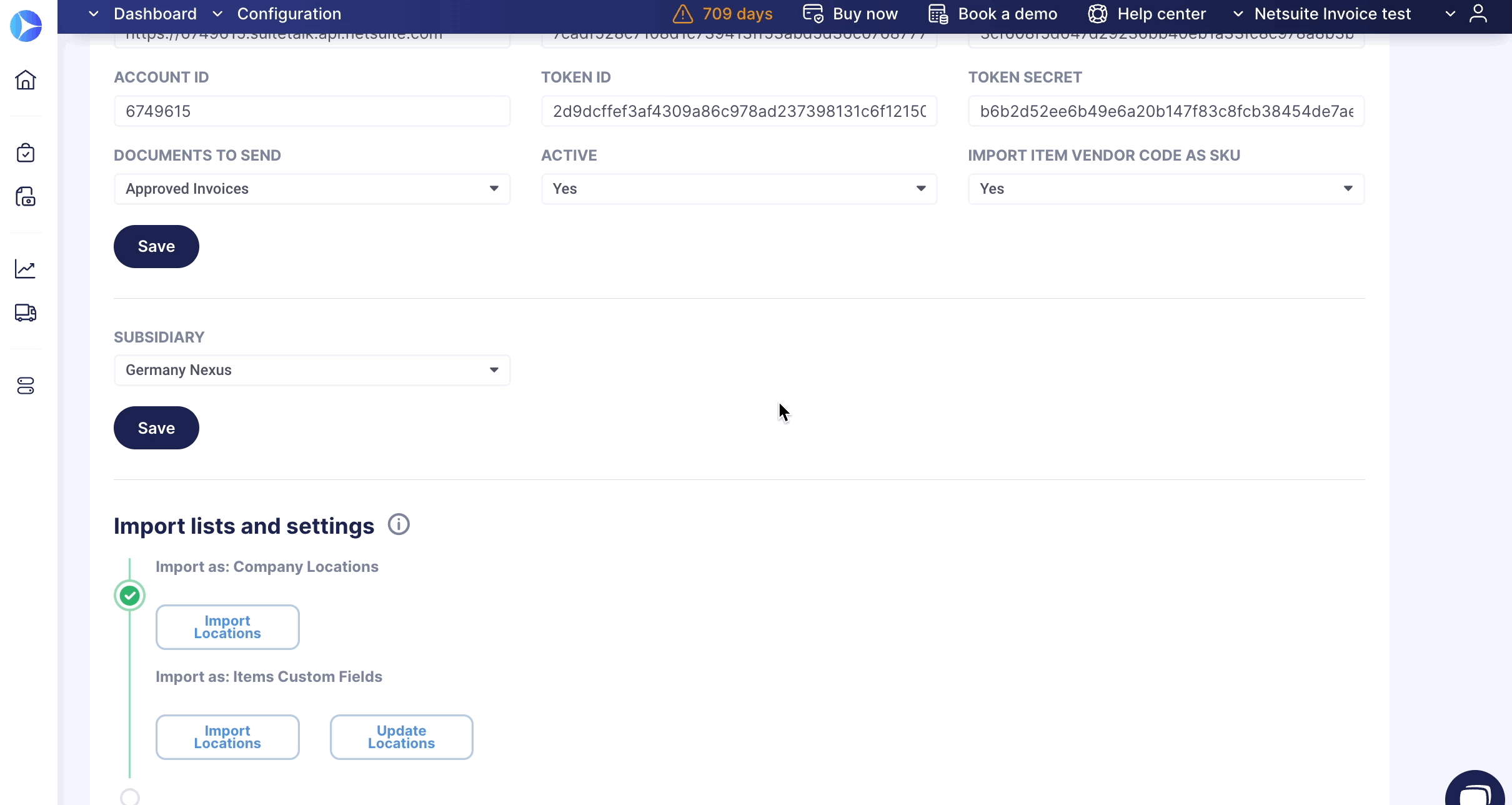Open the documents capture icon in sidebar

pyautogui.click(x=26, y=196)
